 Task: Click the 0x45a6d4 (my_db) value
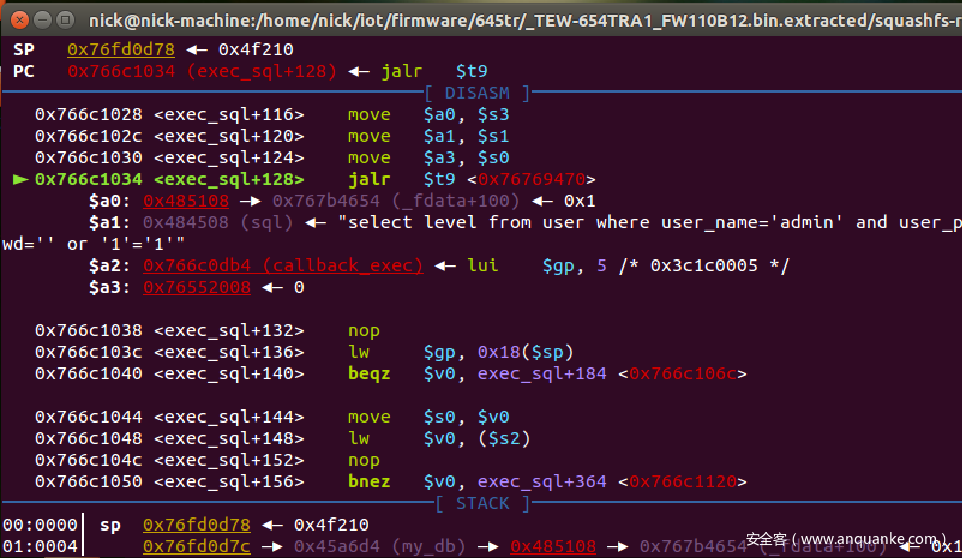pyautogui.click(x=380, y=546)
